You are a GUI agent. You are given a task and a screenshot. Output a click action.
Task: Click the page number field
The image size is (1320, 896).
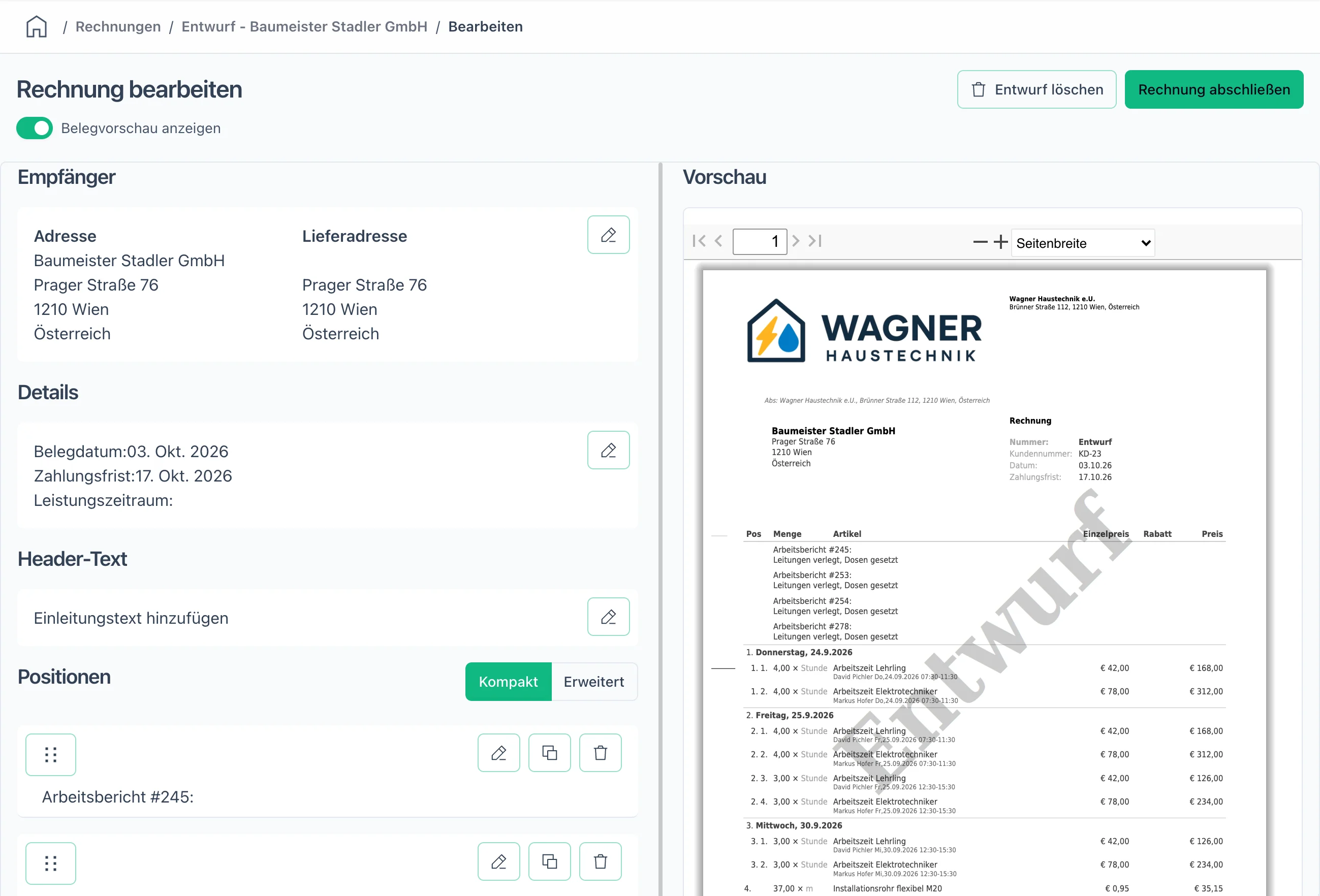point(760,242)
